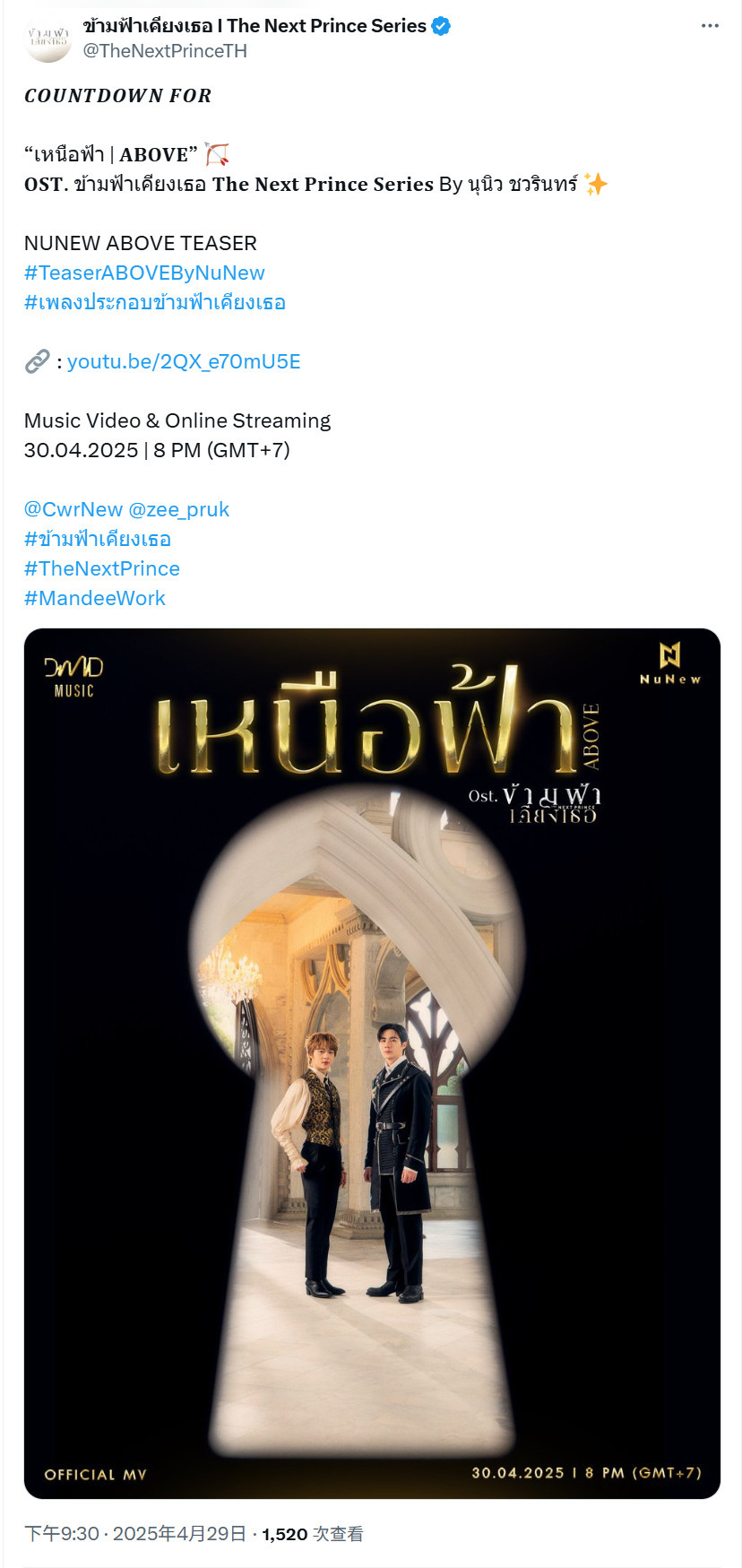
Task: Open The Next Prince Series display name
Action: click(255, 26)
